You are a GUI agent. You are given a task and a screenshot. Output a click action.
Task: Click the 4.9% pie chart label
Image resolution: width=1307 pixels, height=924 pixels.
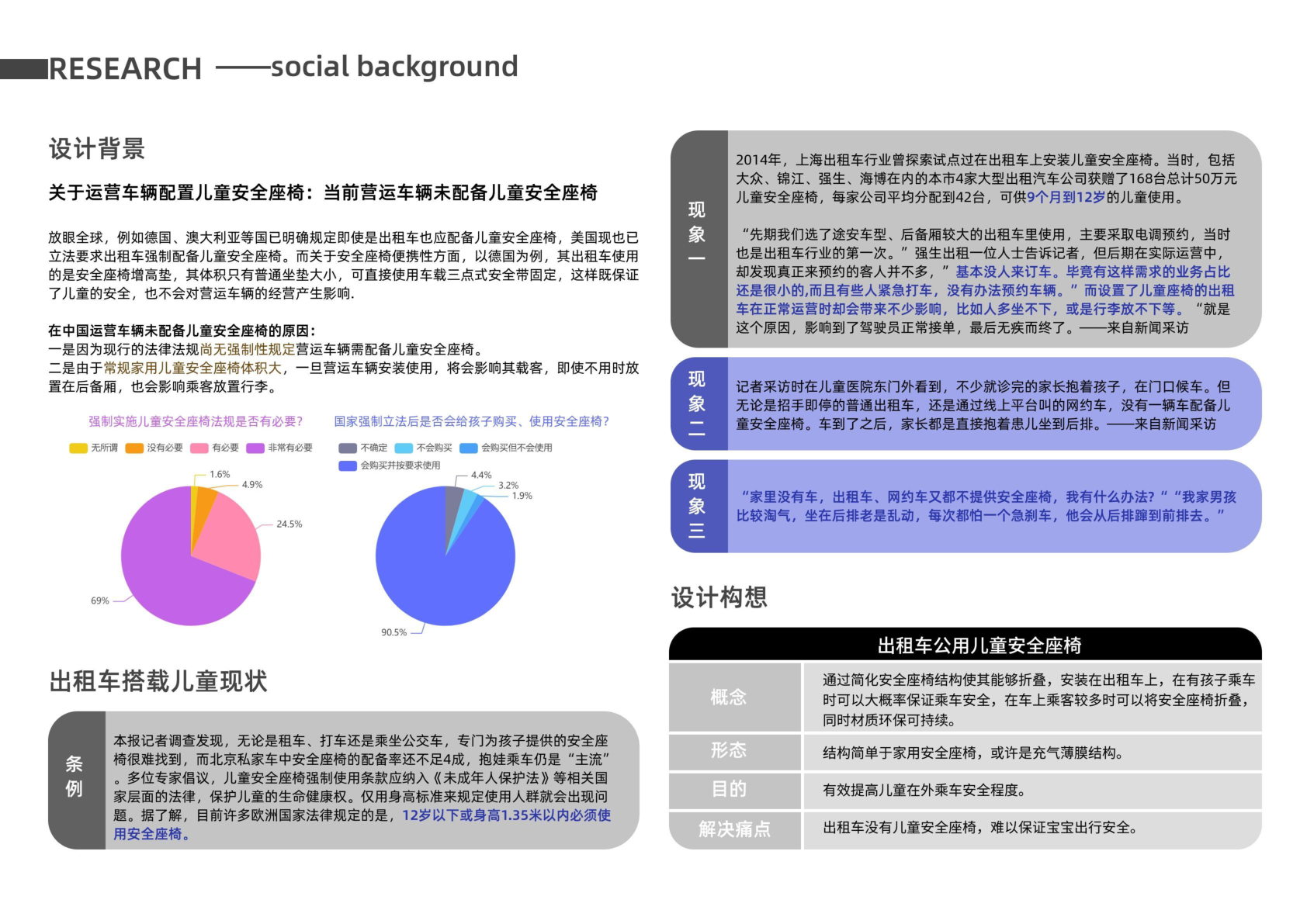point(252,485)
